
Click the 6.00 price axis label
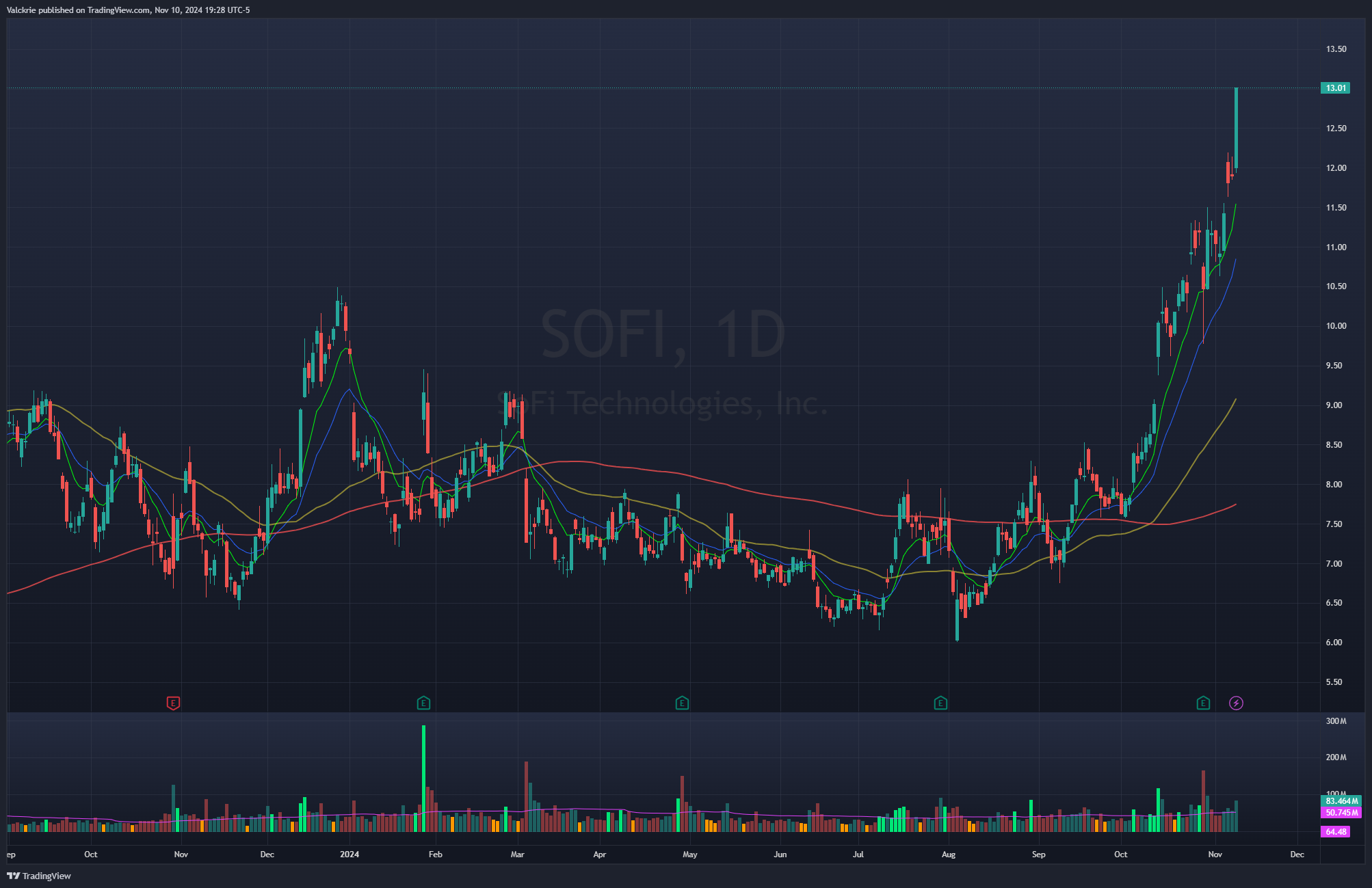[x=1336, y=643]
